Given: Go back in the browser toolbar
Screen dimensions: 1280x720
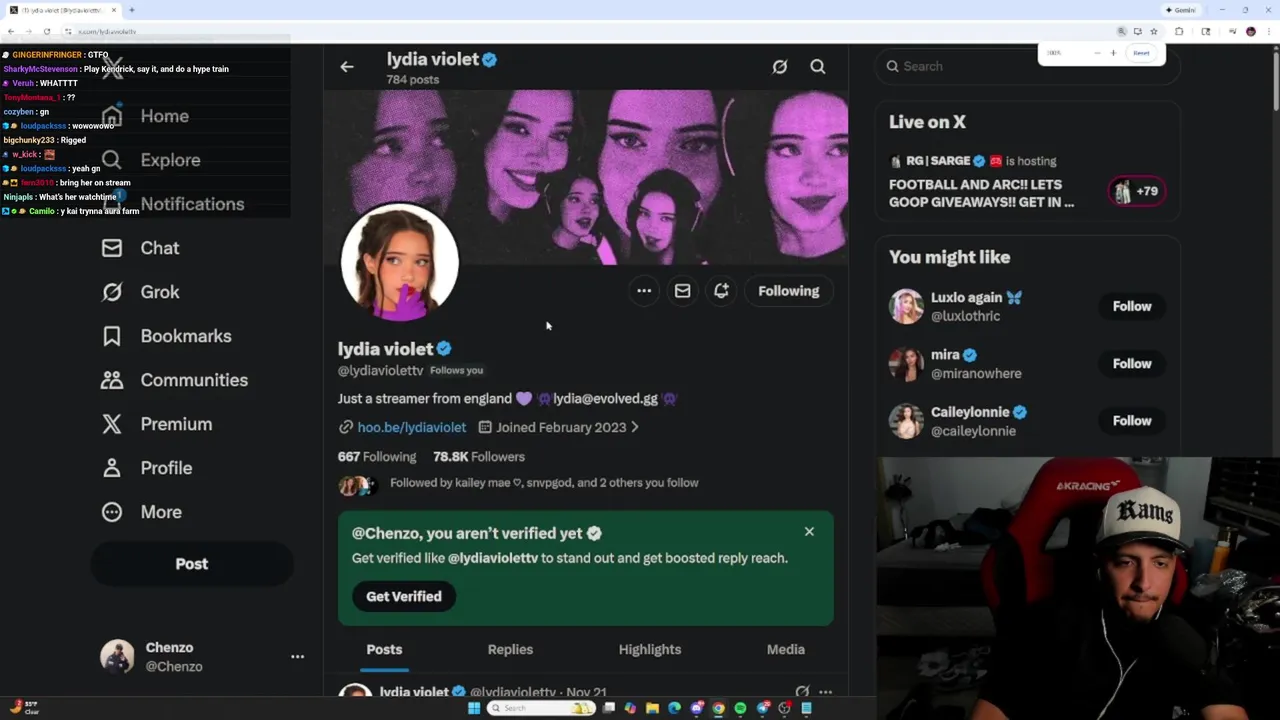Looking at the screenshot, I should 11,31.
